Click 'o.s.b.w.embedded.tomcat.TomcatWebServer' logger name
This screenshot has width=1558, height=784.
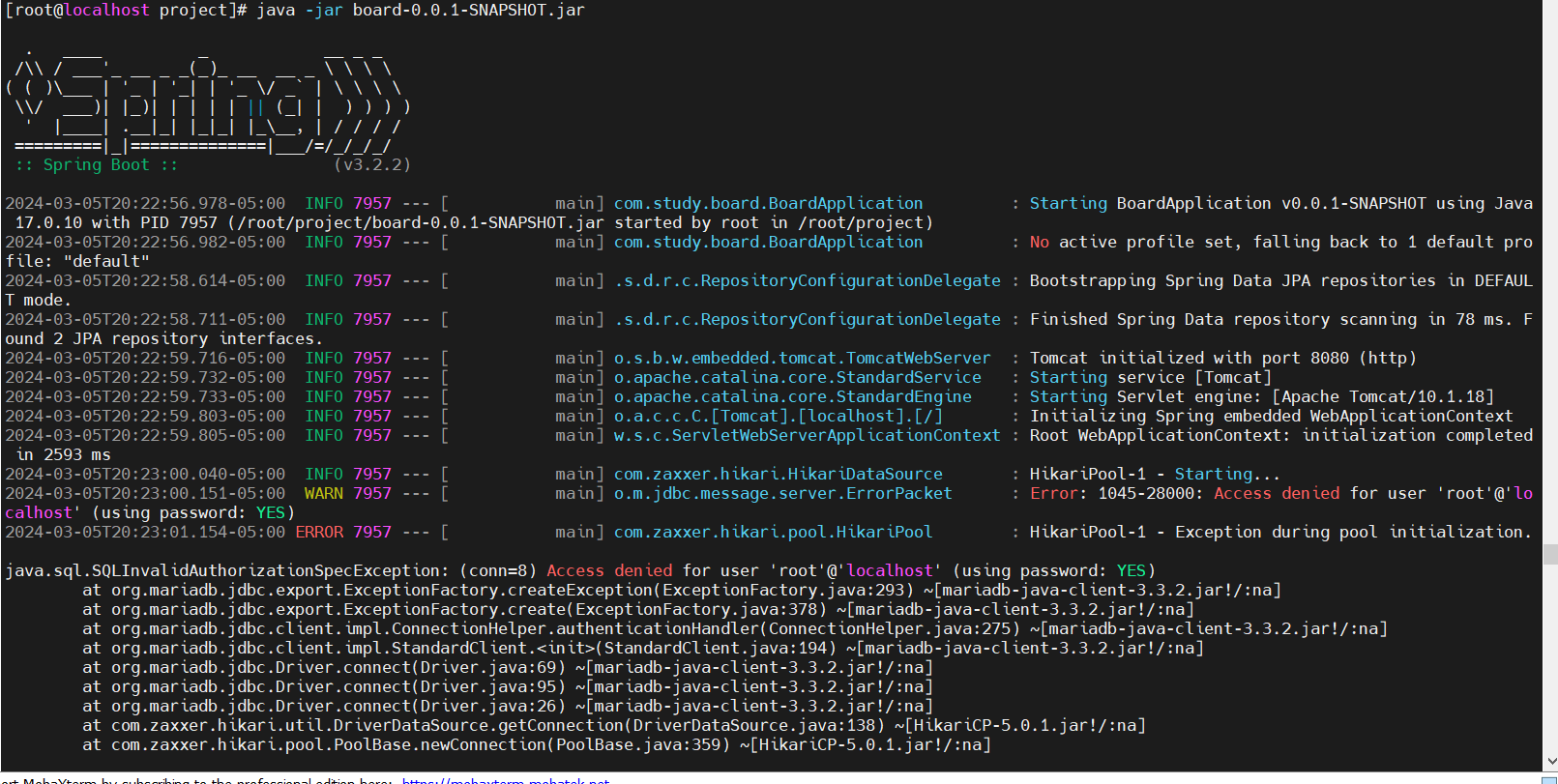coord(803,359)
